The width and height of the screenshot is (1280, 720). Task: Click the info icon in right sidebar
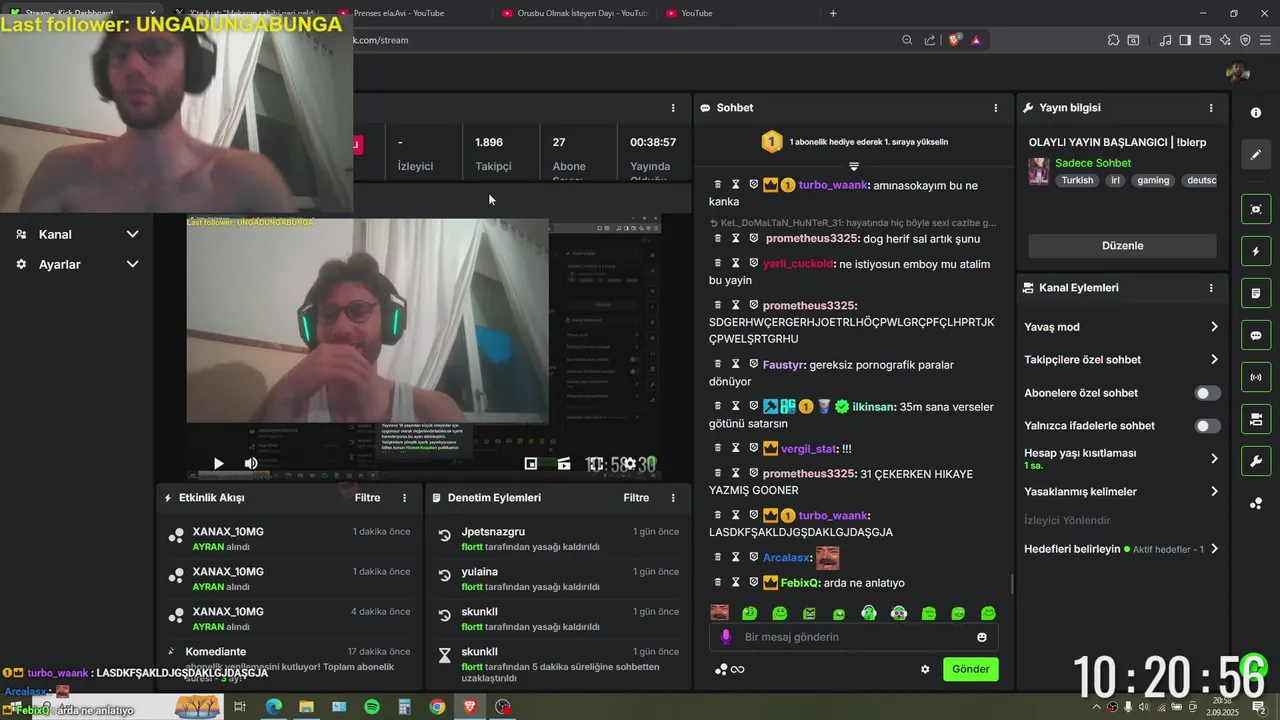(1256, 113)
